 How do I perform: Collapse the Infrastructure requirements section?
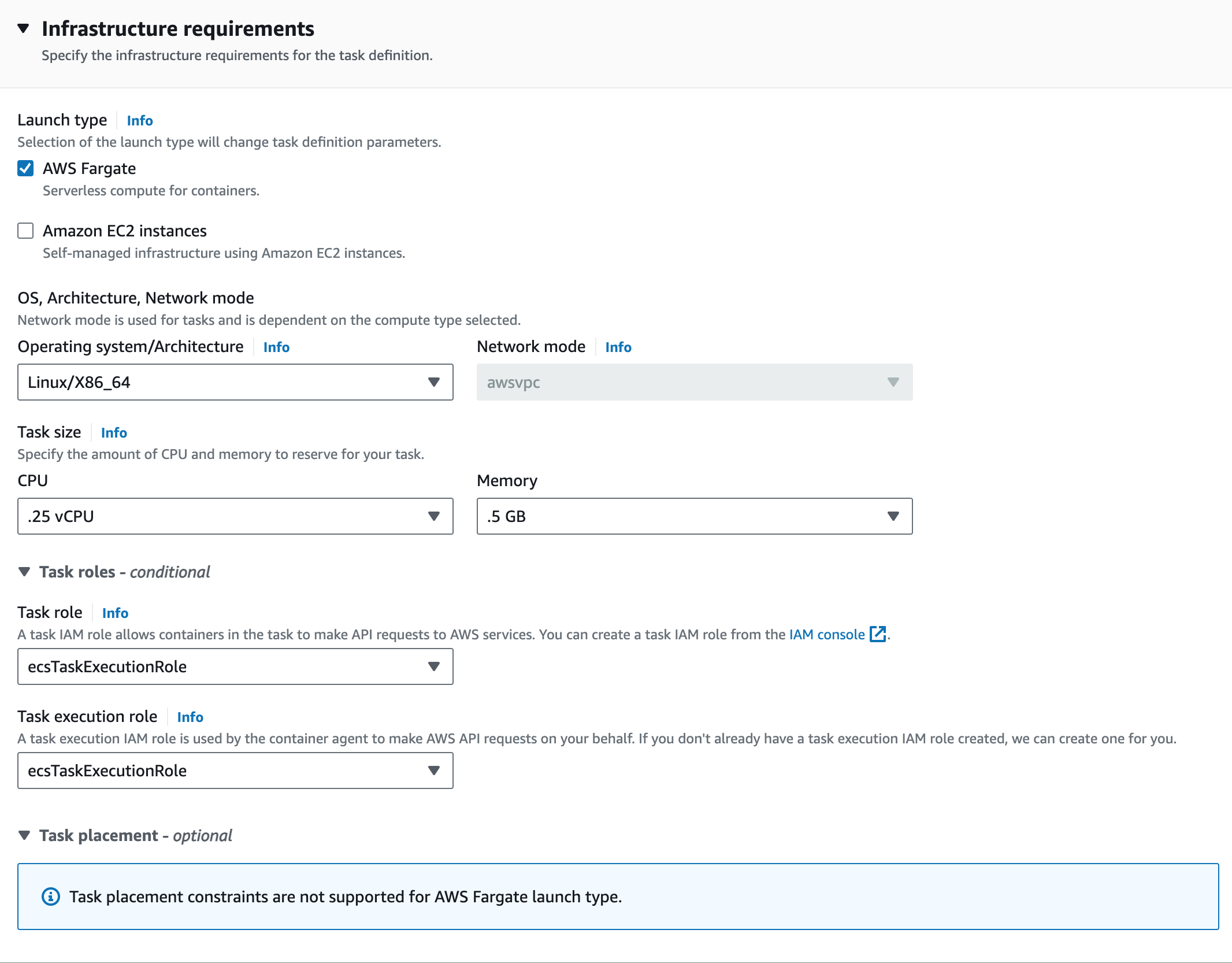[x=23, y=28]
